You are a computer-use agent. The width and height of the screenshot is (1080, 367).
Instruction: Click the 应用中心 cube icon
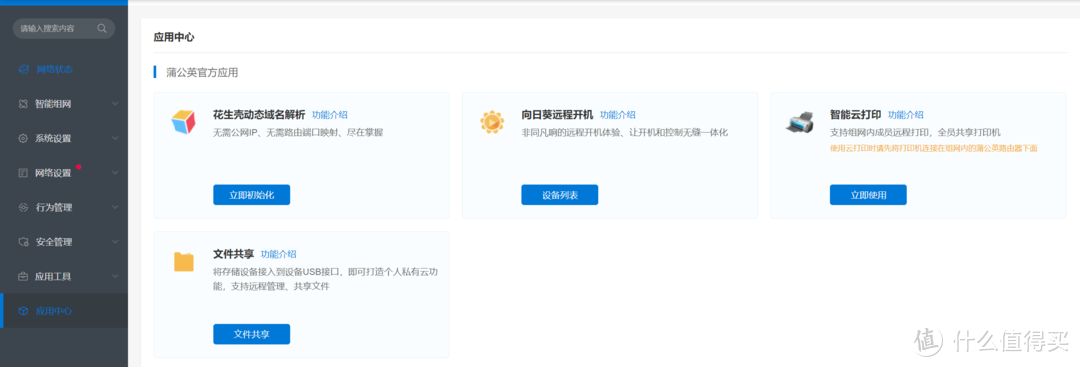tap(23, 311)
